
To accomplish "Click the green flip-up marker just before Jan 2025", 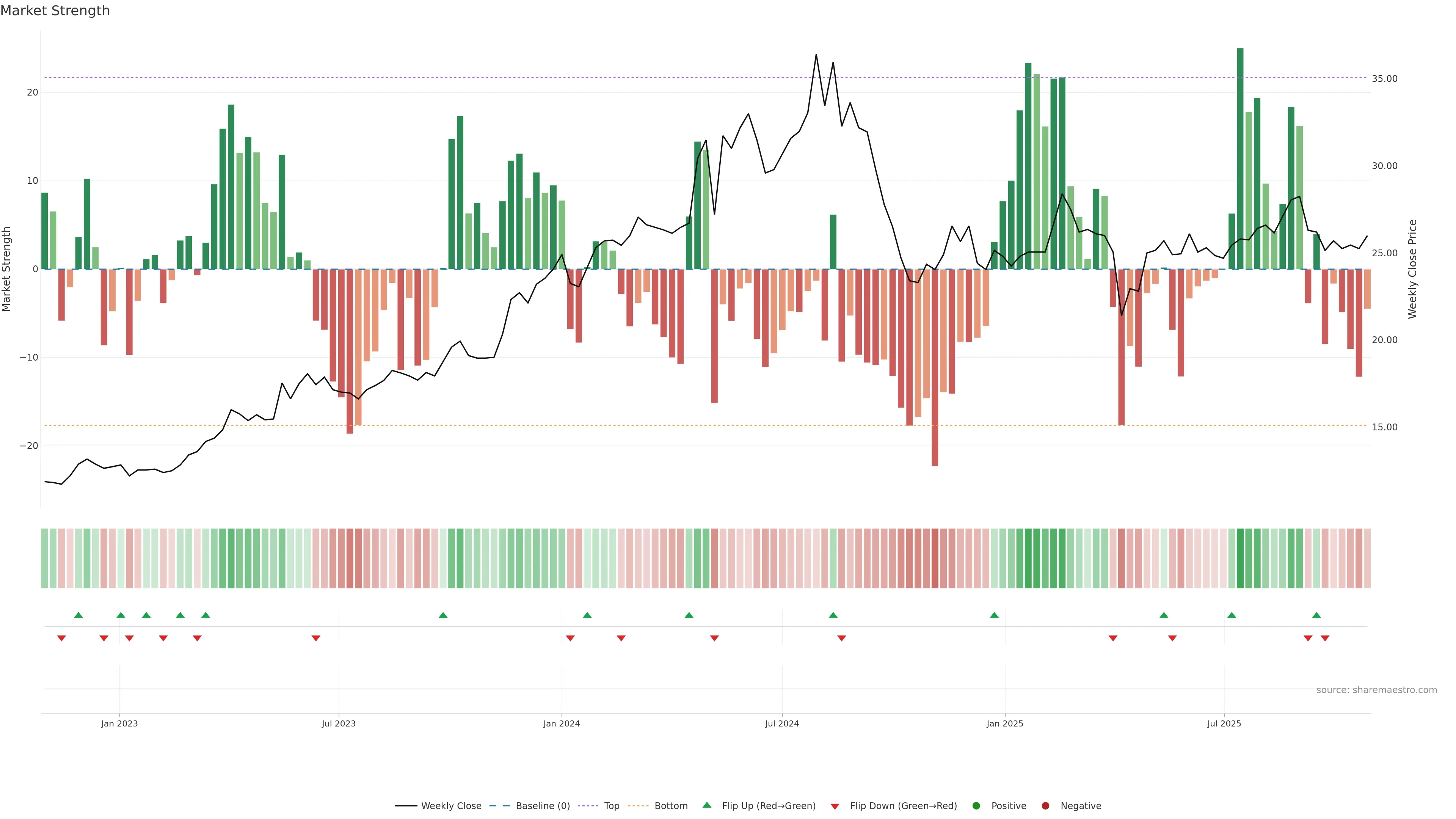I will (994, 615).
